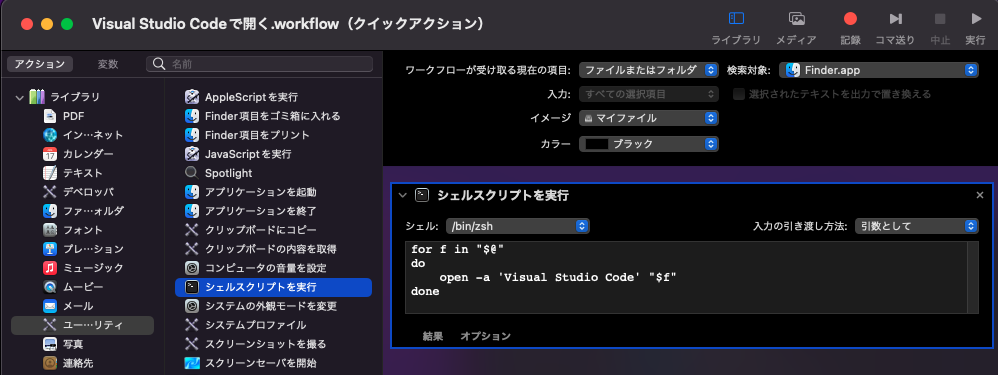Select シェルスクリプトを実行 in action list

click(274, 287)
